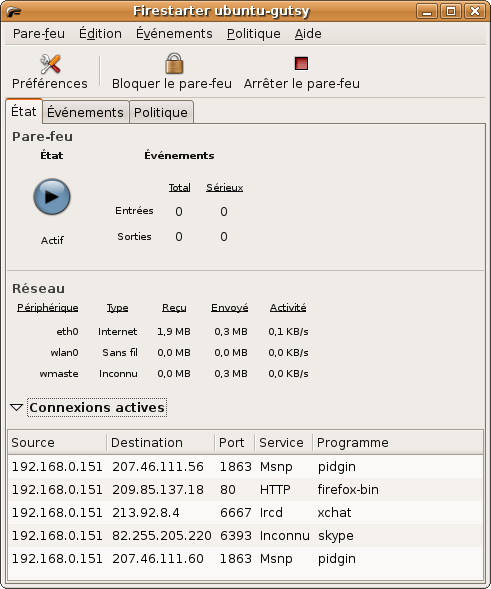The image size is (491, 589).
Task: Click the Internet type for eth0
Action: click(118, 332)
